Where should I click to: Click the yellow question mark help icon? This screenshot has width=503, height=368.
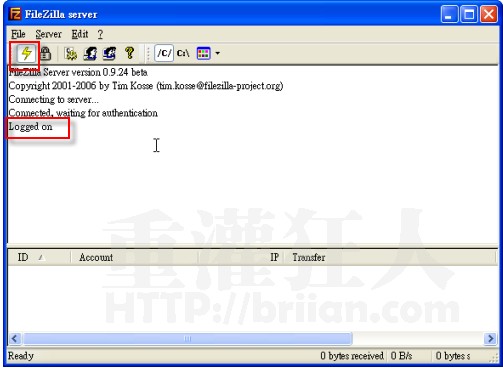129,53
